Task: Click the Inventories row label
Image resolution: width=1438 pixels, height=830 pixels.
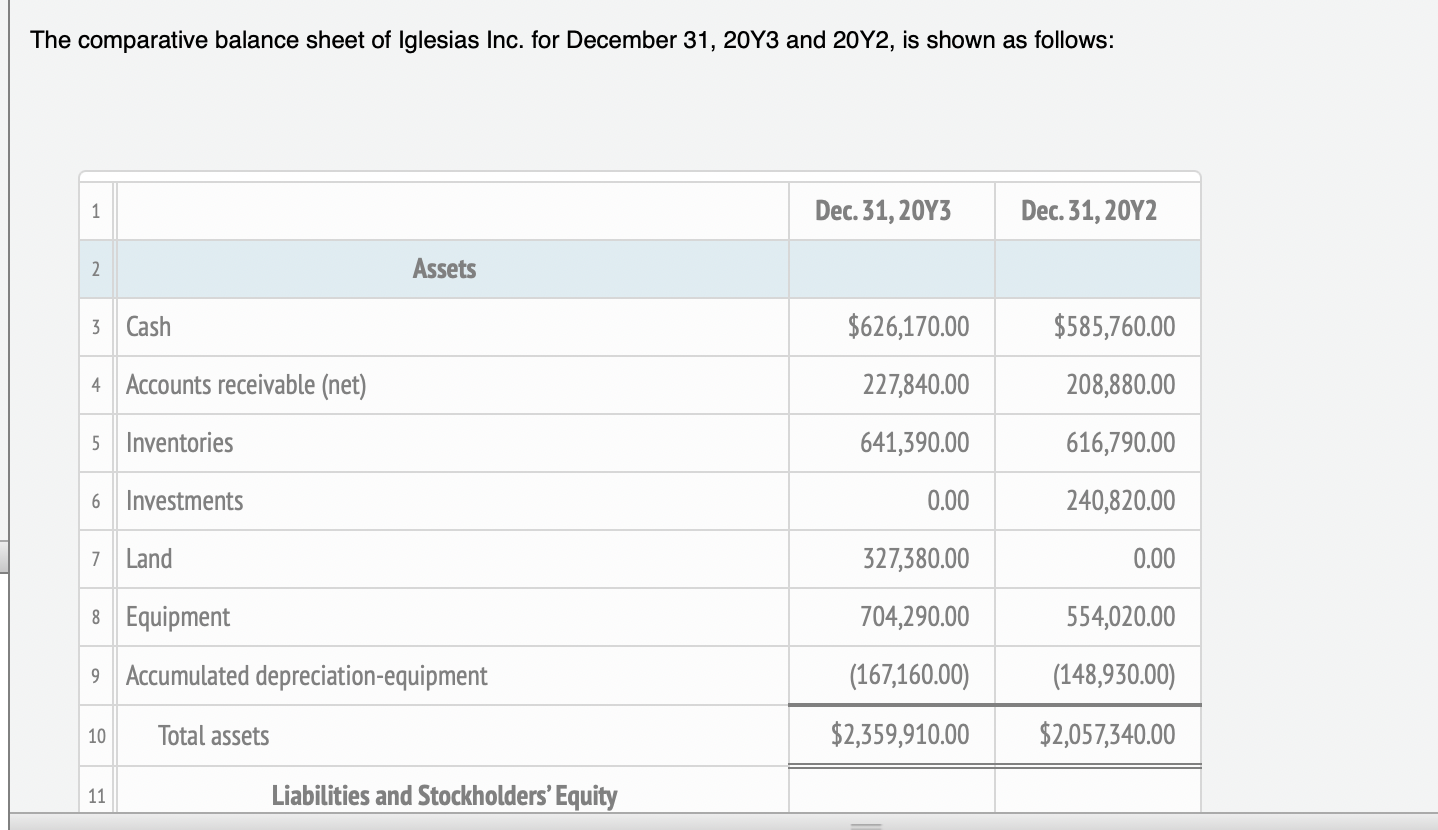Action: click(x=179, y=442)
